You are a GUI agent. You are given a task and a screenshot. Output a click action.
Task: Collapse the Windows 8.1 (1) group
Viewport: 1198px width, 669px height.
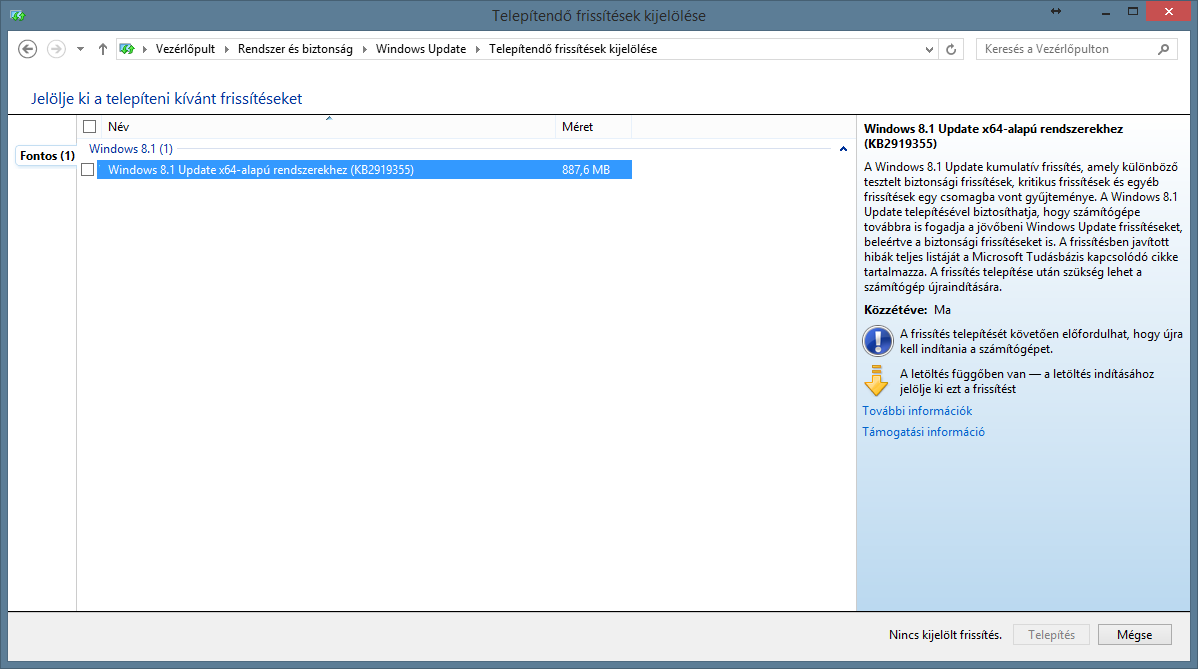pyautogui.click(x=843, y=149)
